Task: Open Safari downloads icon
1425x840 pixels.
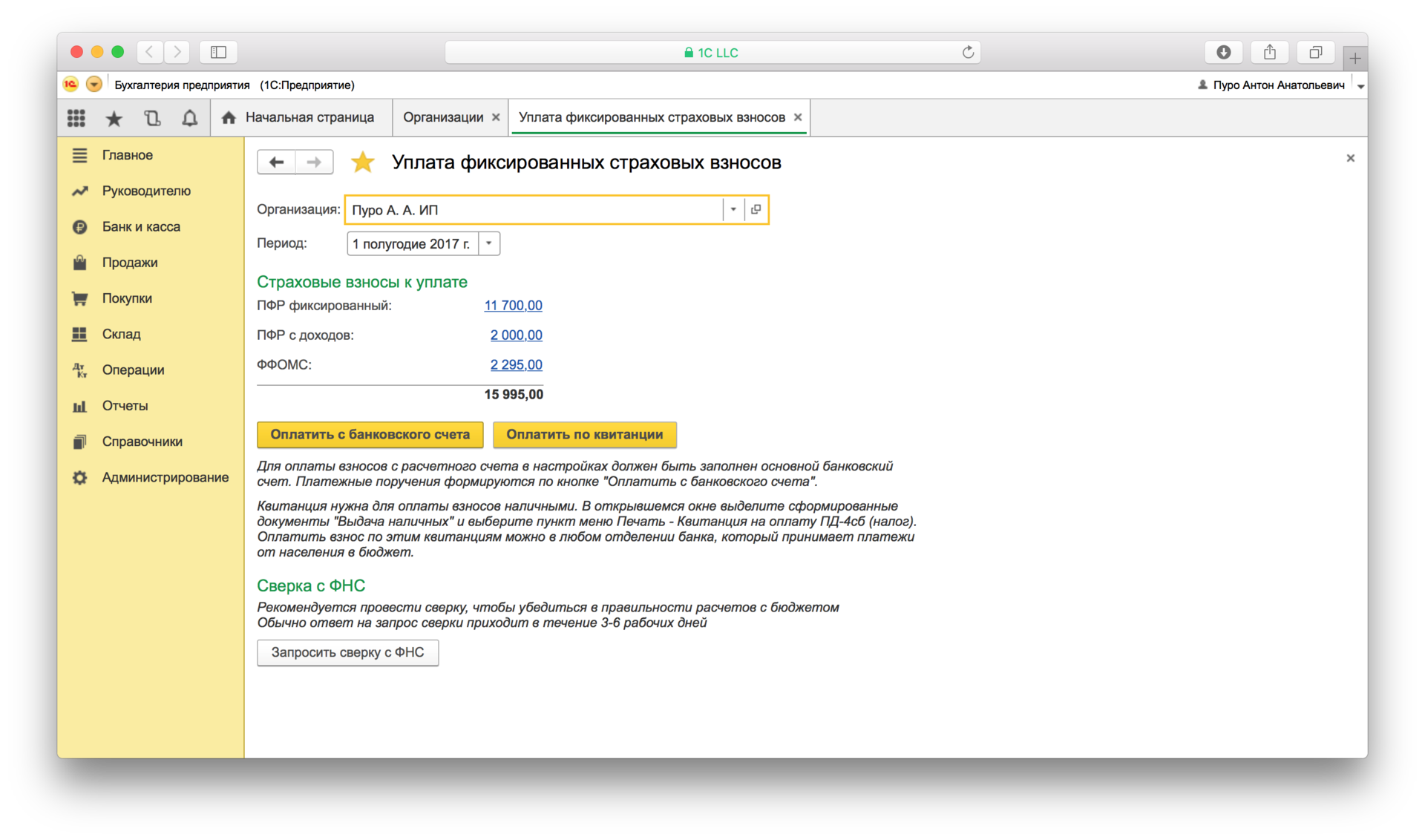Action: click(x=1224, y=53)
